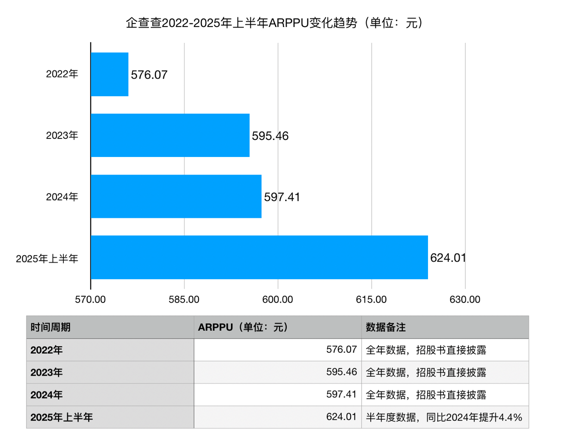Viewport: 563px width, 442px height.
Task: Click the blue bar for 2023年
Action: click(170, 135)
